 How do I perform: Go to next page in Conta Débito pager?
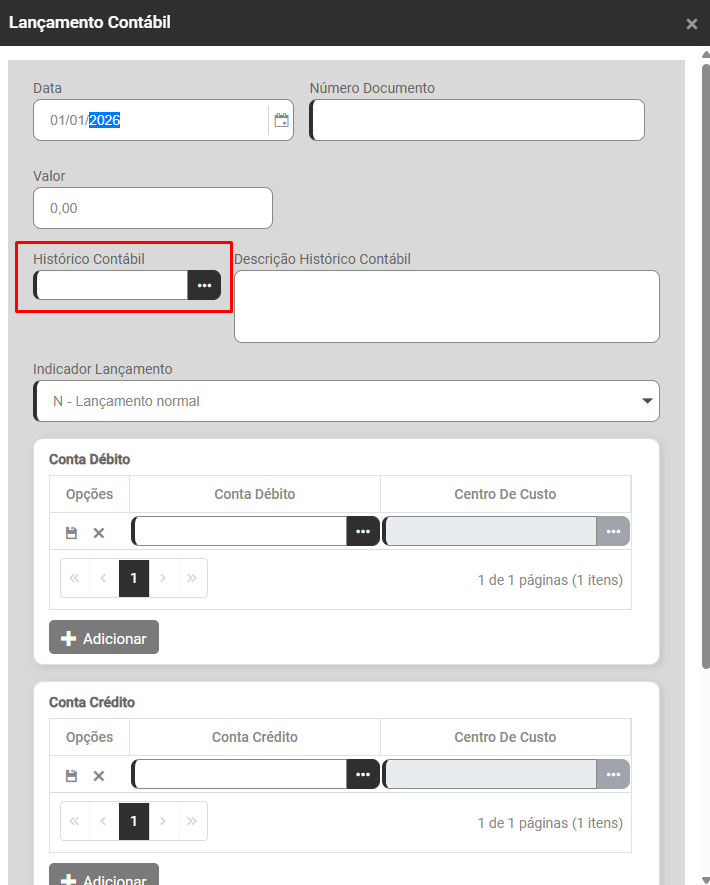point(163,578)
